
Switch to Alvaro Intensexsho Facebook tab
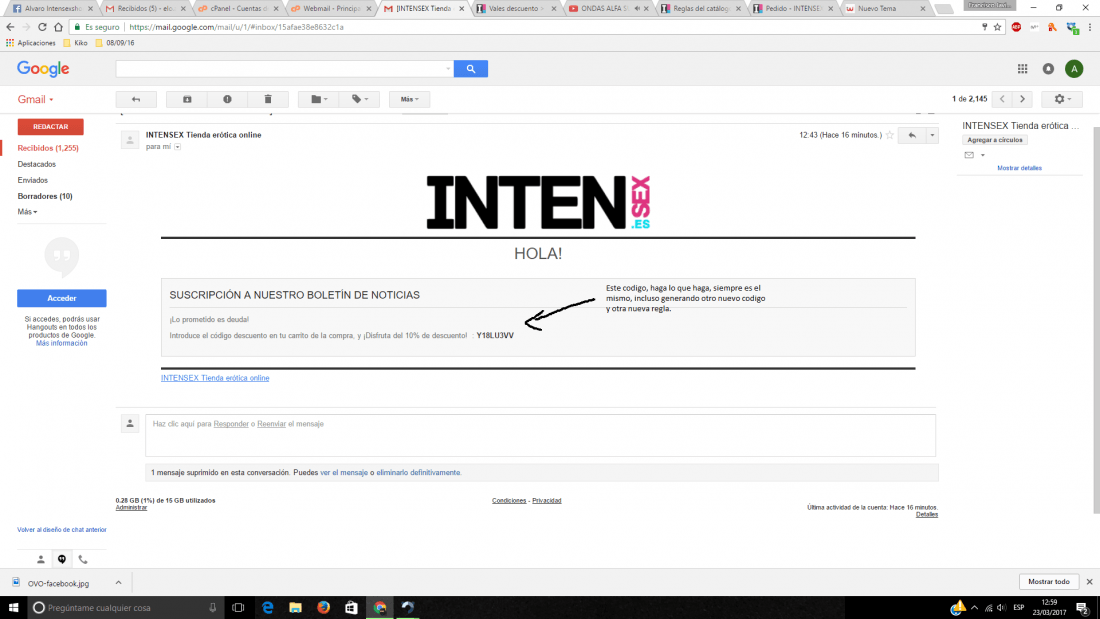[51, 8]
